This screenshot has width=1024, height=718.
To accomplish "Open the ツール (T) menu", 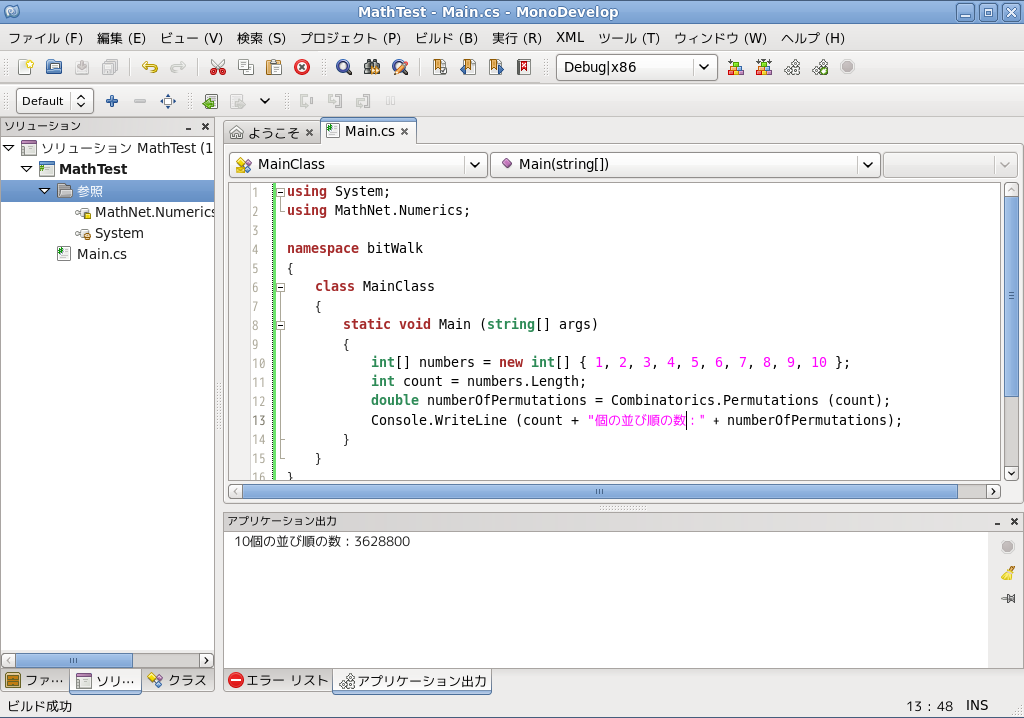I will [x=629, y=38].
